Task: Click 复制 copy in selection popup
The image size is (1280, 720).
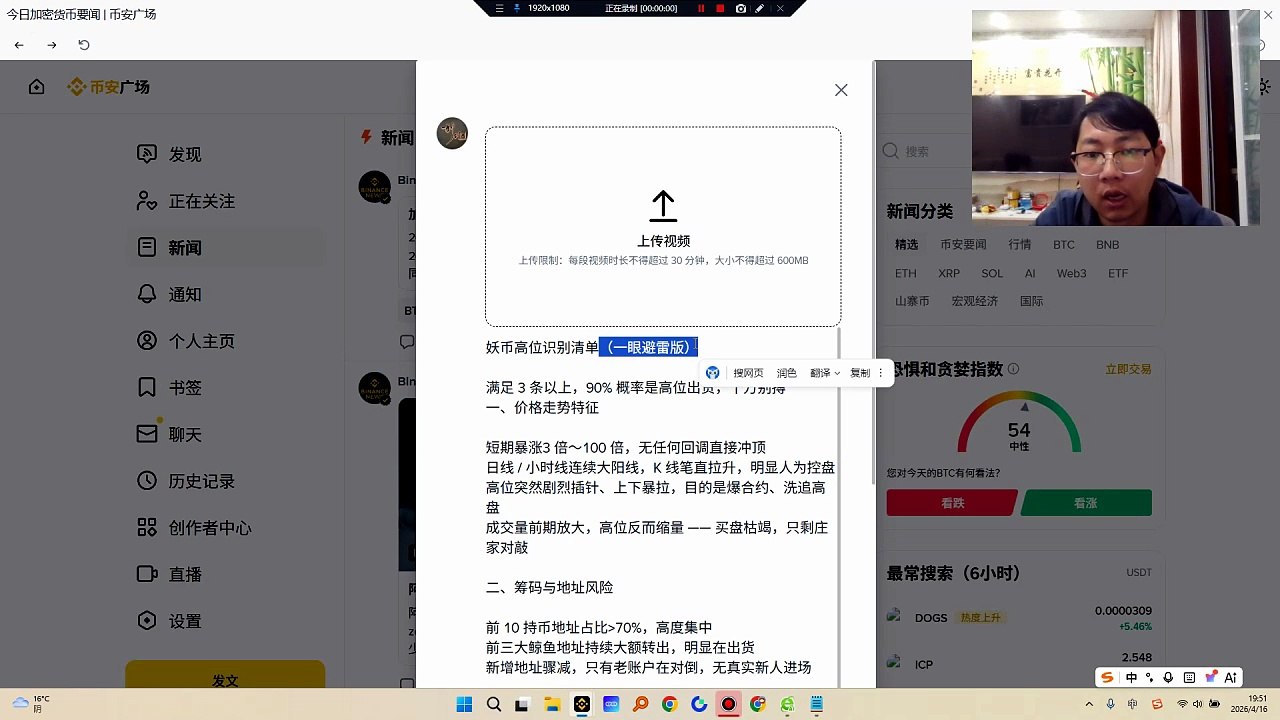Action: [x=860, y=373]
